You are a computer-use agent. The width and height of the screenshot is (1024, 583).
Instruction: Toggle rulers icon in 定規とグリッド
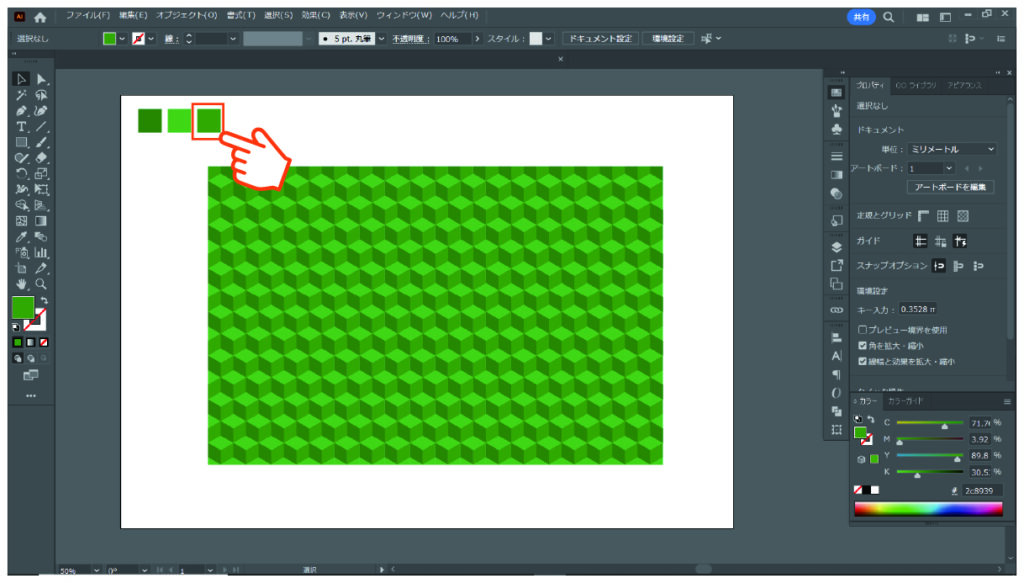pos(923,215)
